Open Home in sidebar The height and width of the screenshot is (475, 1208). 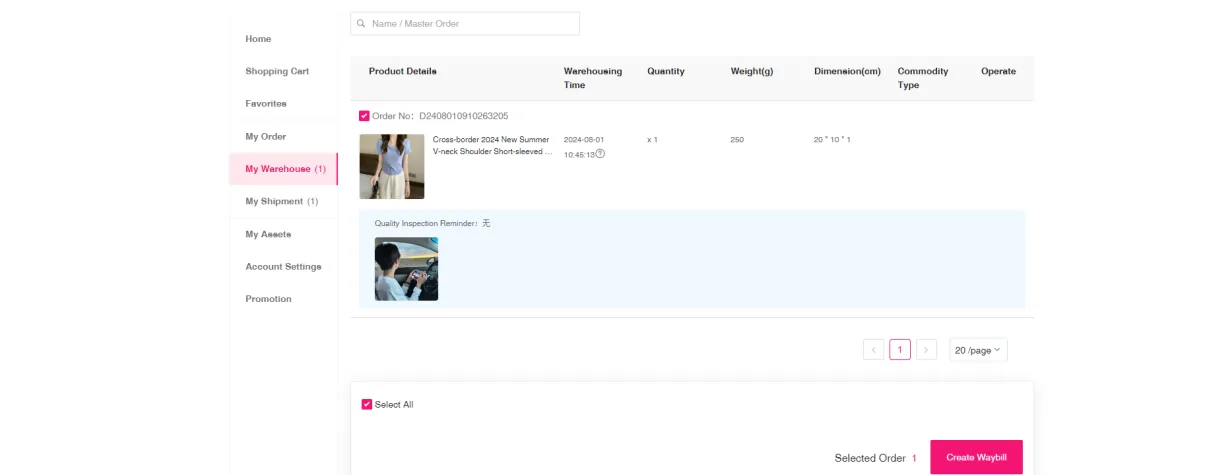[258, 39]
